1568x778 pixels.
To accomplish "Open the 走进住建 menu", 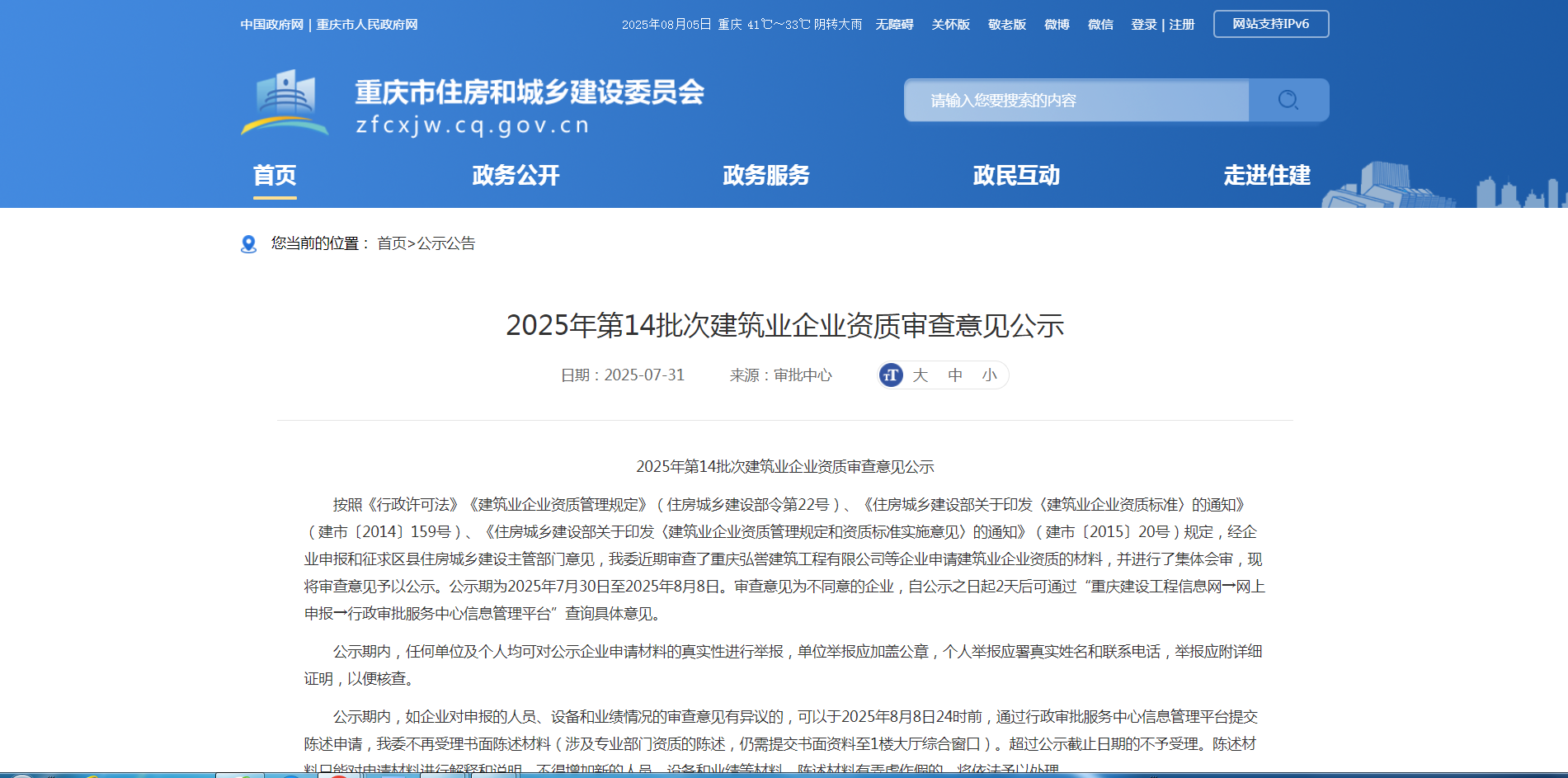I will 1266,175.
